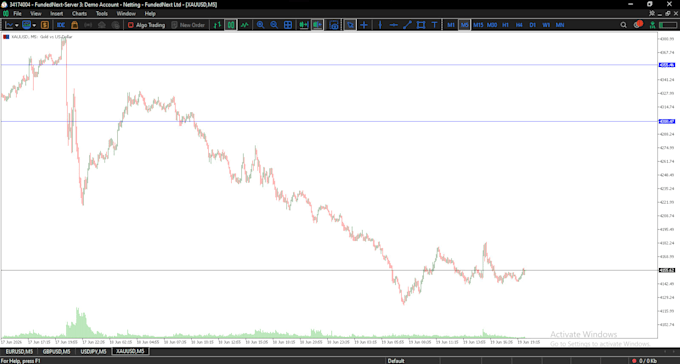Toggle Algo Trading

tap(146, 25)
